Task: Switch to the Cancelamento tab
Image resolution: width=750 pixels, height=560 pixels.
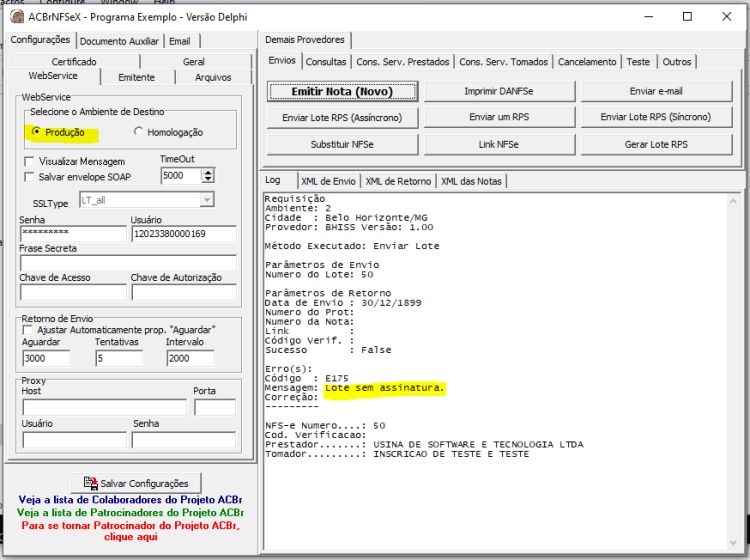Action: 587,62
